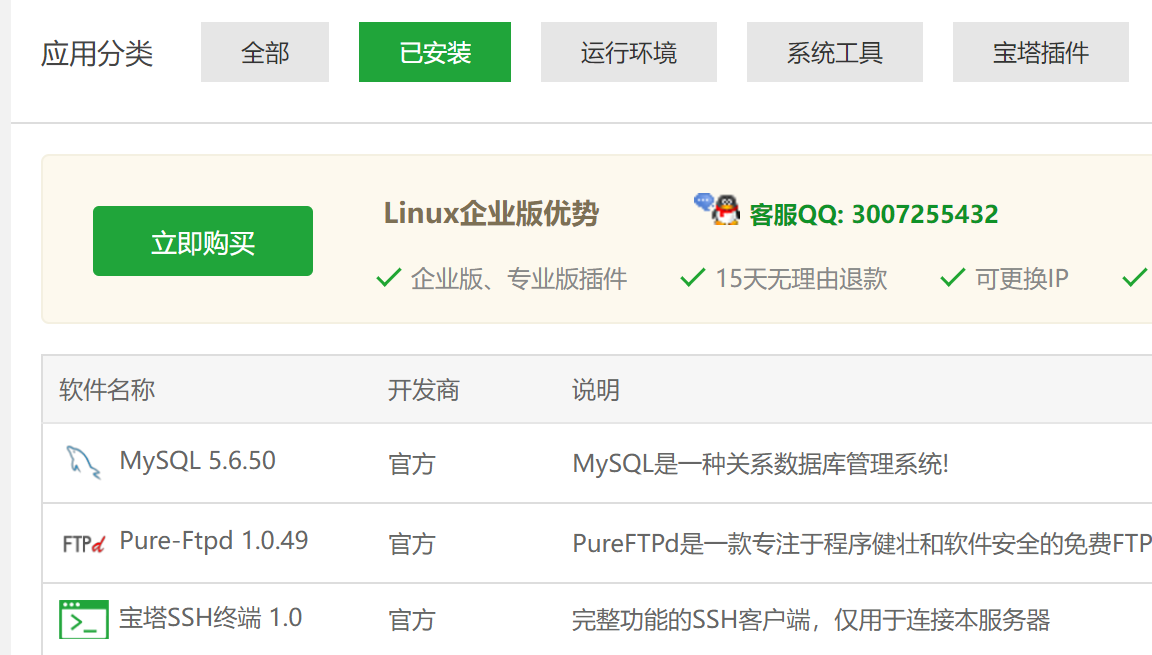Open the Pure-Ftpd 1.0.49 entry
The image size is (1152, 655).
[x=214, y=540]
